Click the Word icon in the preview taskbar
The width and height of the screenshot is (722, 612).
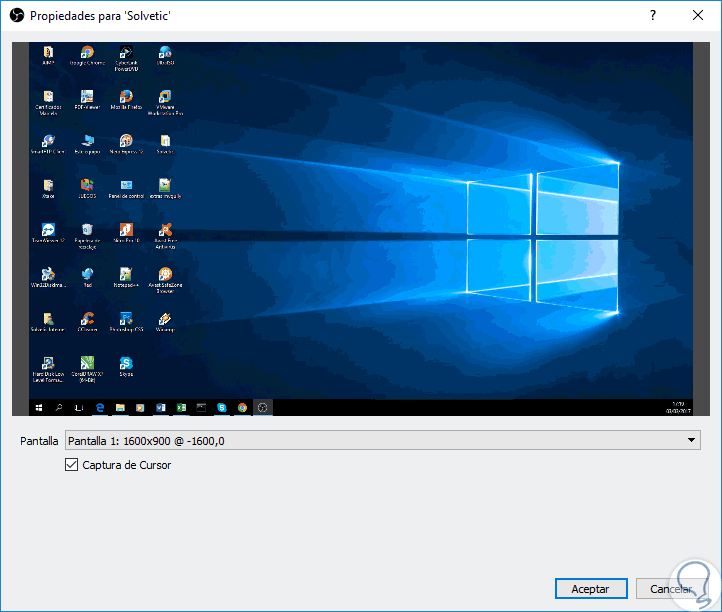(x=161, y=408)
